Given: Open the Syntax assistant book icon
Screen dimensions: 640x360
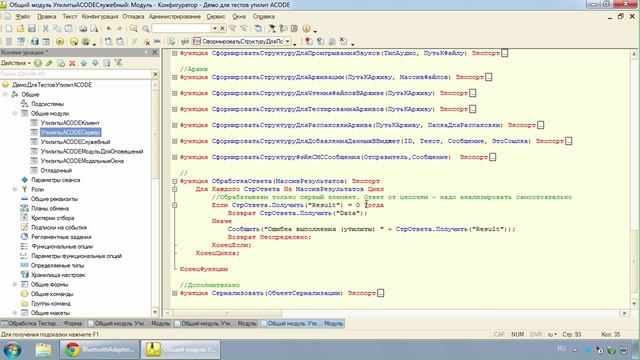Looking at the screenshot, I should pos(294,29).
